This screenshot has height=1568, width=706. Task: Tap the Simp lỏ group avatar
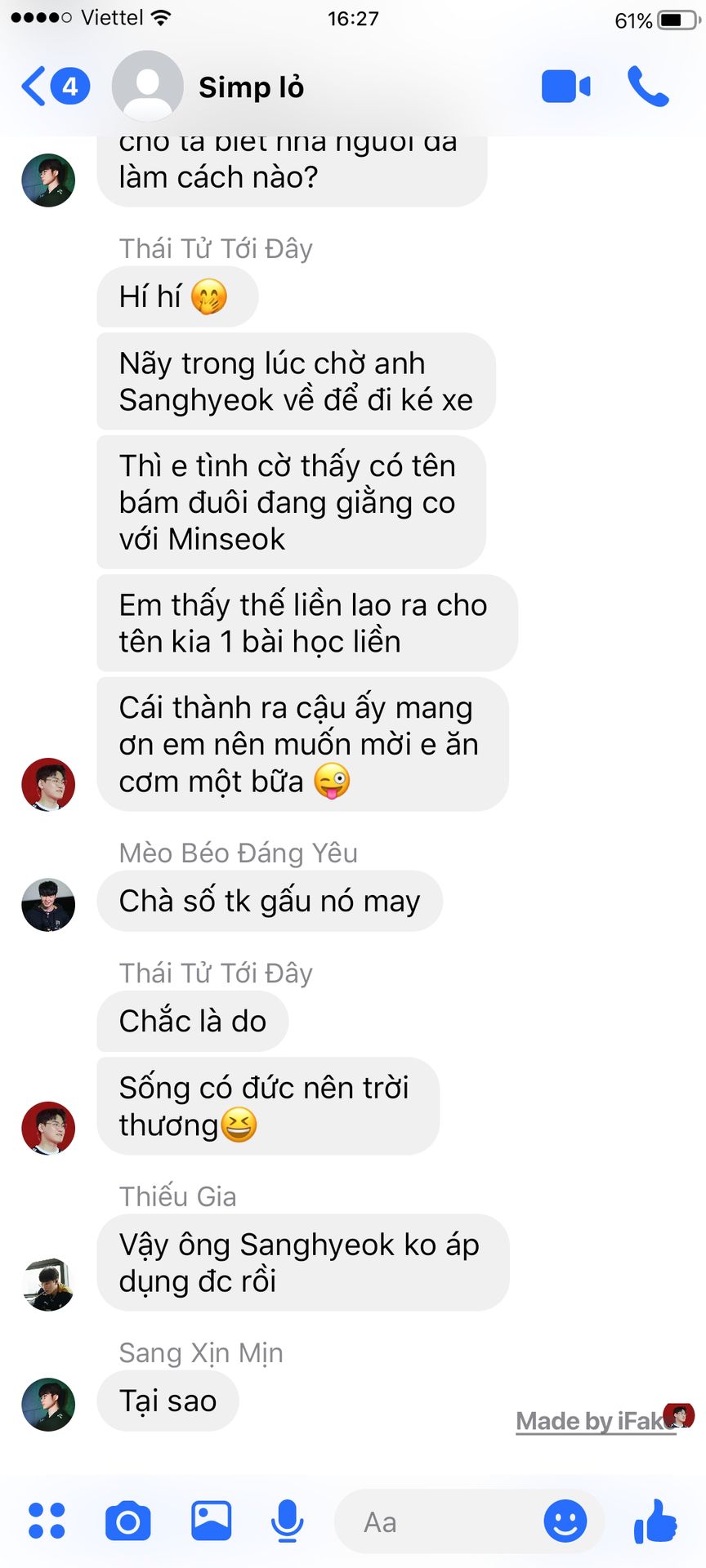[147, 87]
